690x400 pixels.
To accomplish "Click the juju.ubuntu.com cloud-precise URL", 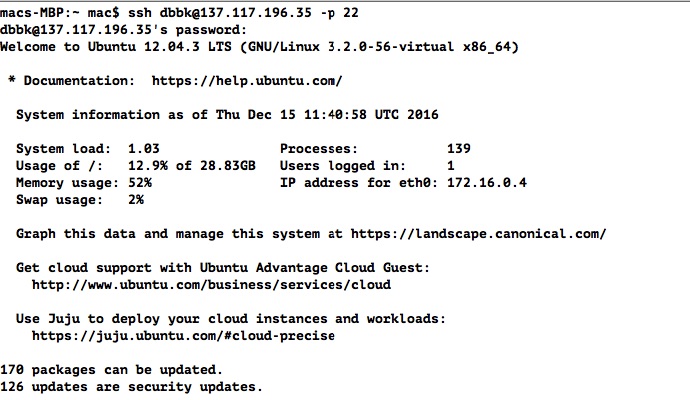I will click(183, 335).
